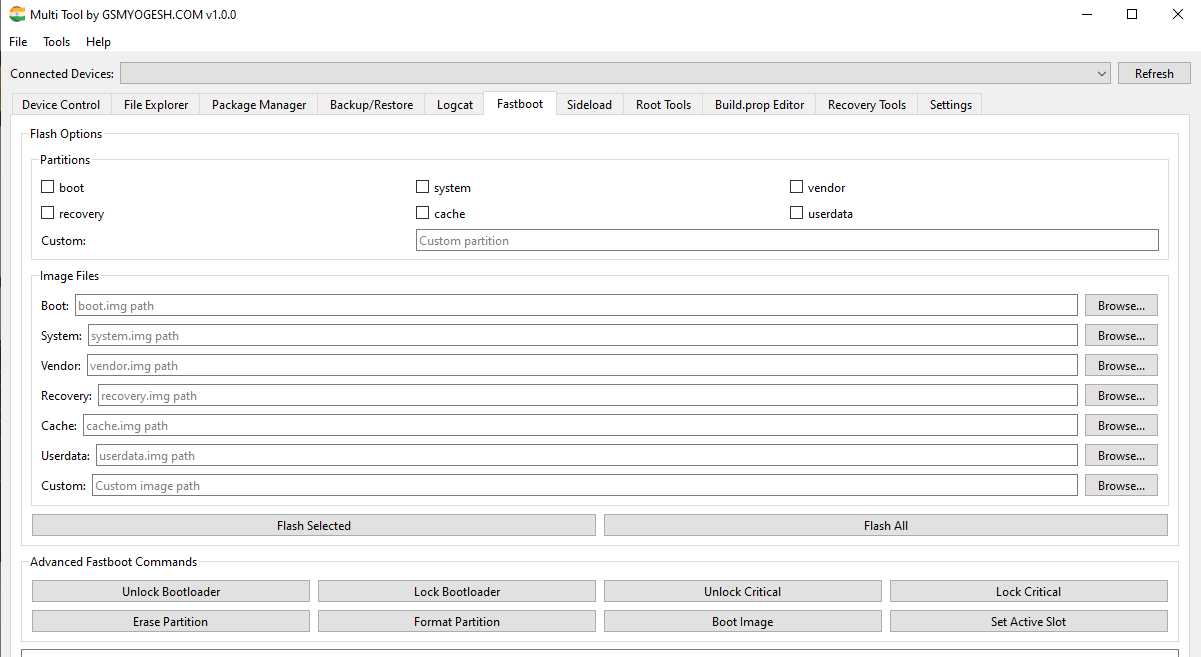
Task: Check the vendor partition option
Action: pyautogui.click(x=797, y=187)
